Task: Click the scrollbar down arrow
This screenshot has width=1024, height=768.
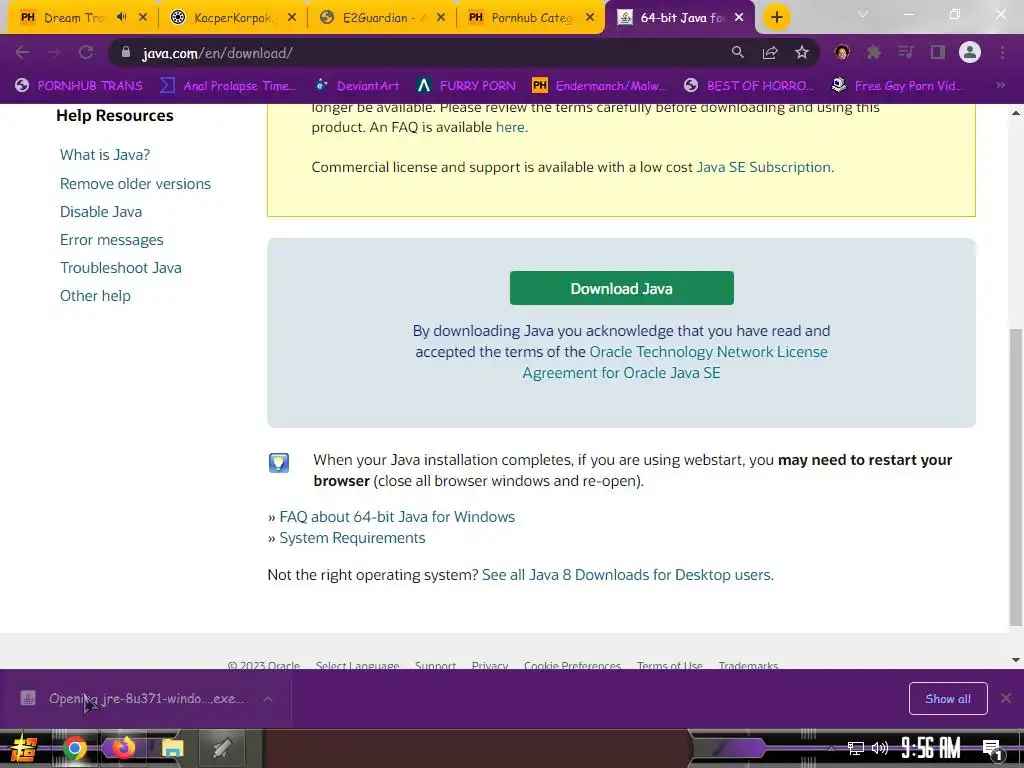Action: tap(1016, 660)
